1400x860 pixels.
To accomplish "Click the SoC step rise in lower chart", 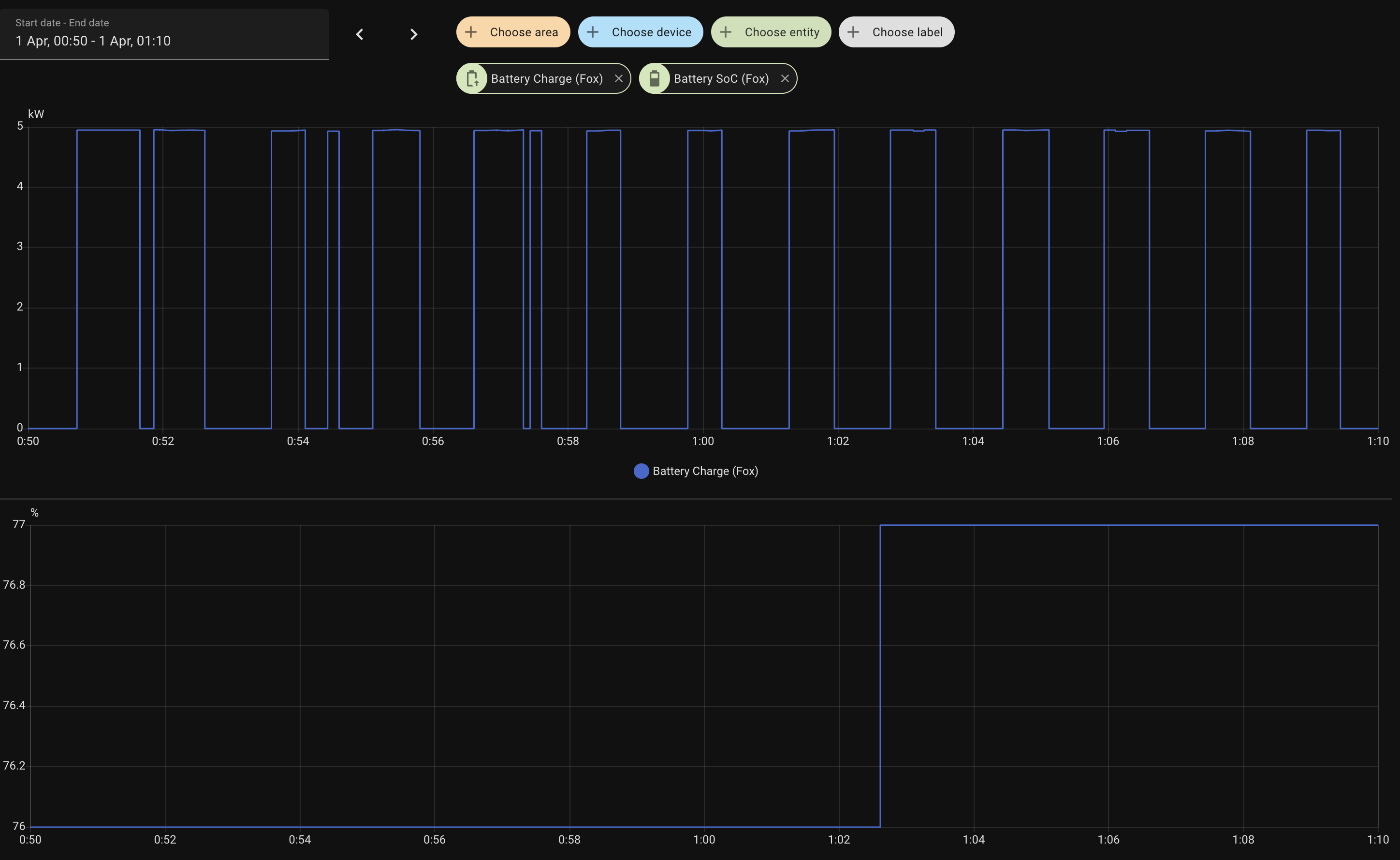I will point(880,676).
